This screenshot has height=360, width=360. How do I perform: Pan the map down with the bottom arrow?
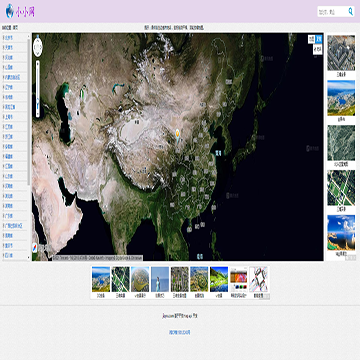[38, 54]
